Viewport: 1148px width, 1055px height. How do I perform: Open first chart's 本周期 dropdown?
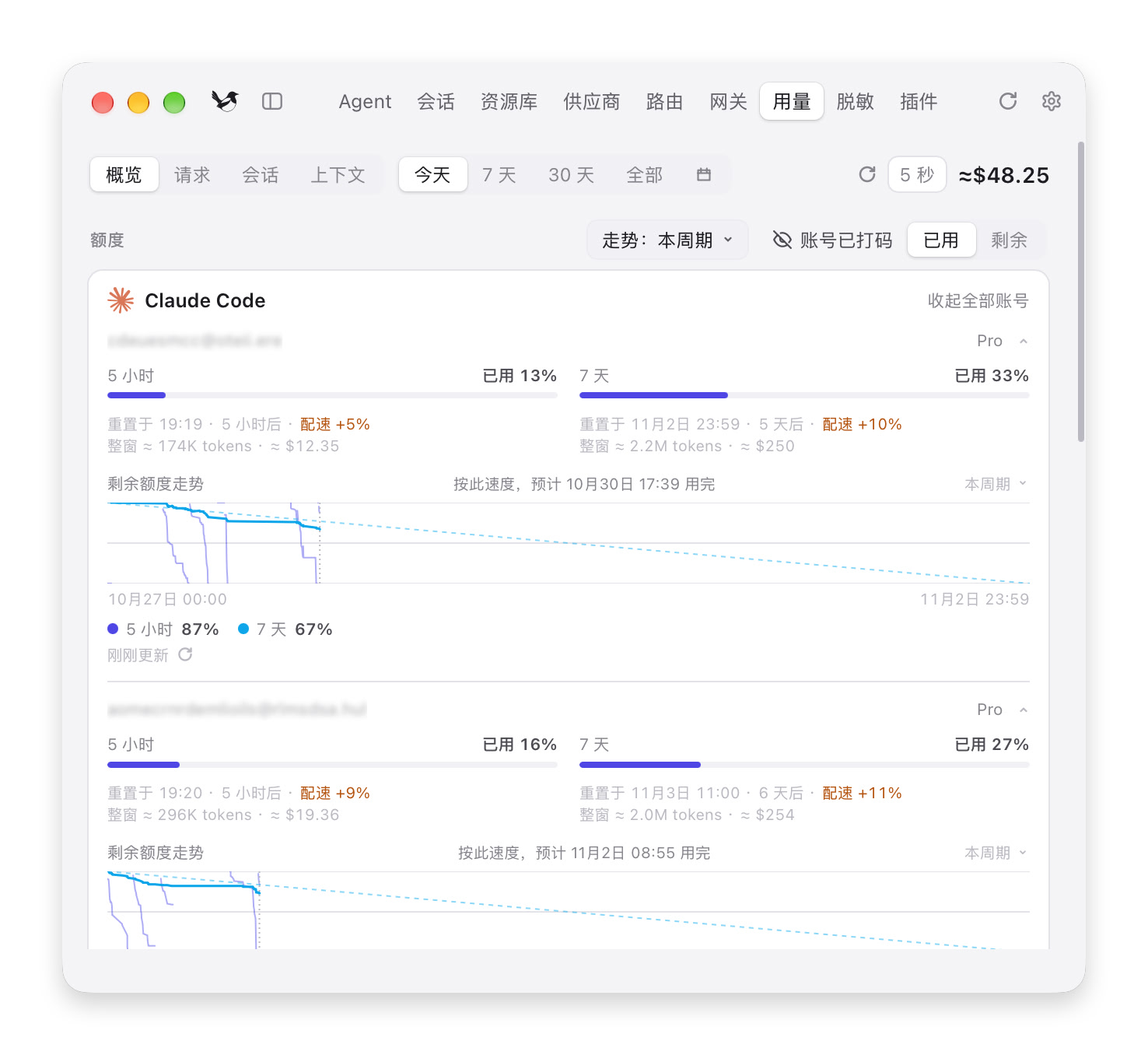996,484
